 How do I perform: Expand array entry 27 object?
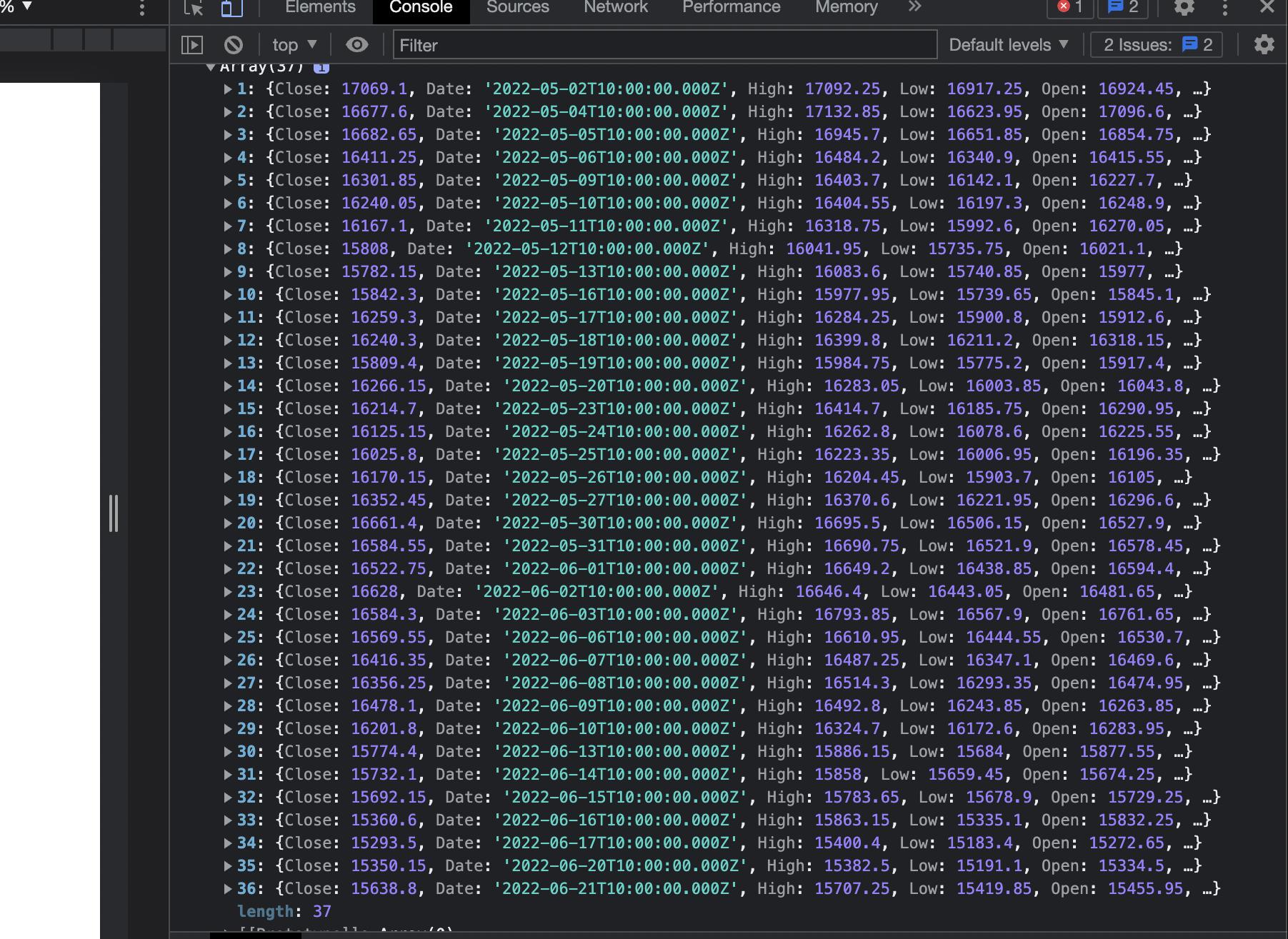pos(228,683)
